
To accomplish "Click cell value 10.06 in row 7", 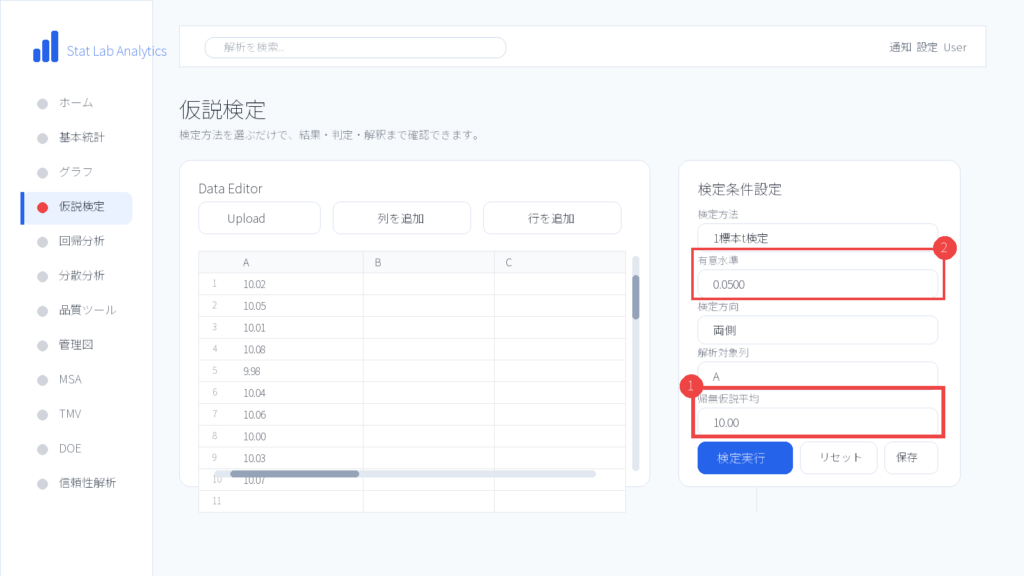I will [x=254, y=415].
